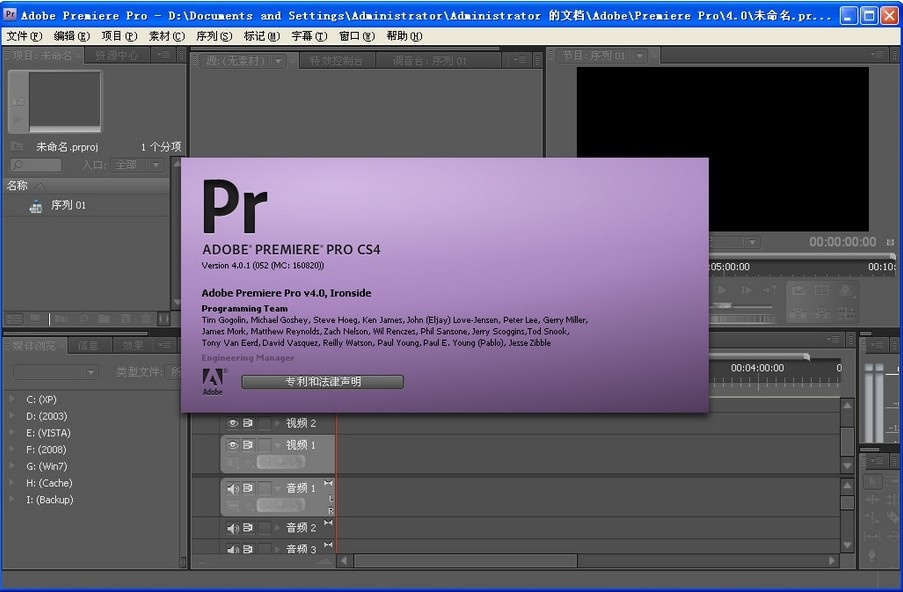Click the lift button in program monitor
903x592 pixels.
point(798,313)
